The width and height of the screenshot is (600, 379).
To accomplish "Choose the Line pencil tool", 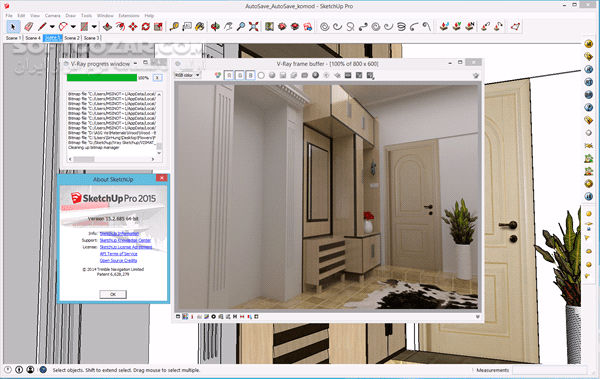I will coord(42,27).
